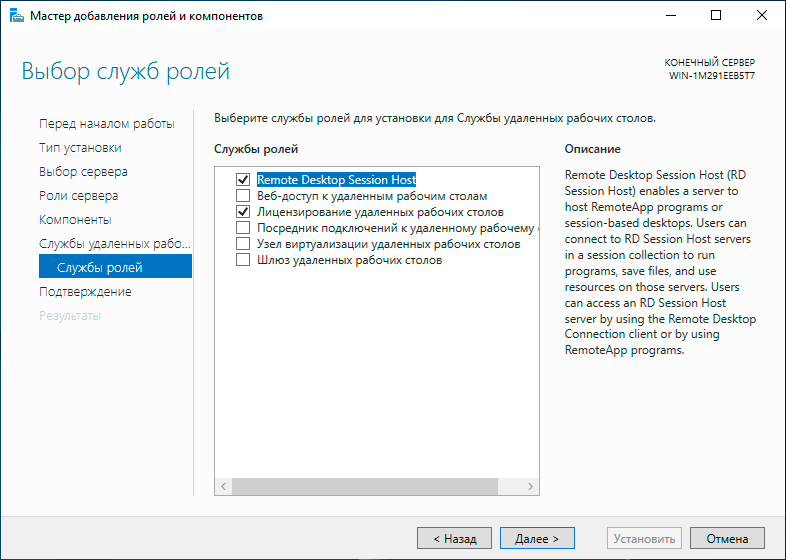Select Компоненты in sidebar
Screen dimensions: 786x560
tap(75, 219)
